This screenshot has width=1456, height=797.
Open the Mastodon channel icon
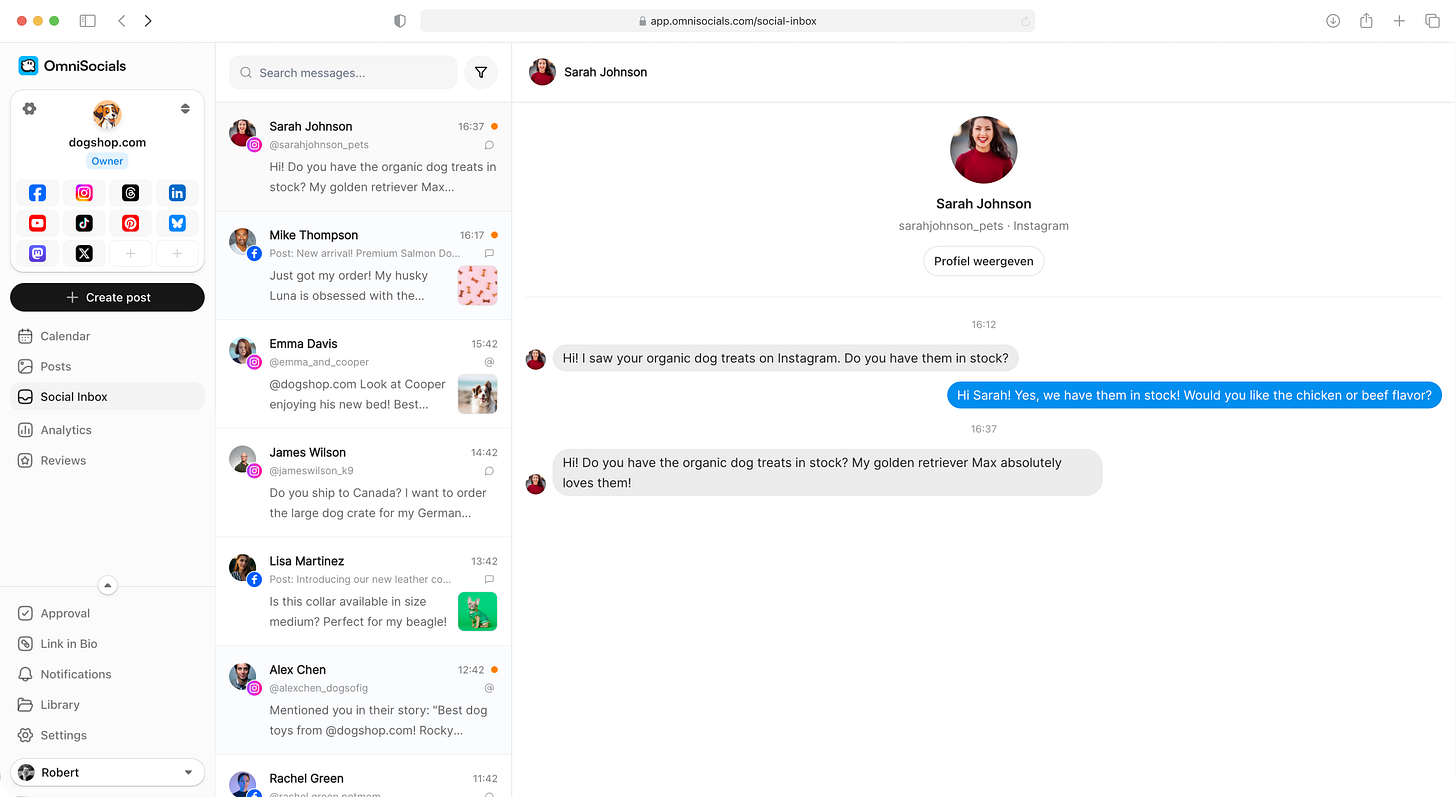coord(37,253)
